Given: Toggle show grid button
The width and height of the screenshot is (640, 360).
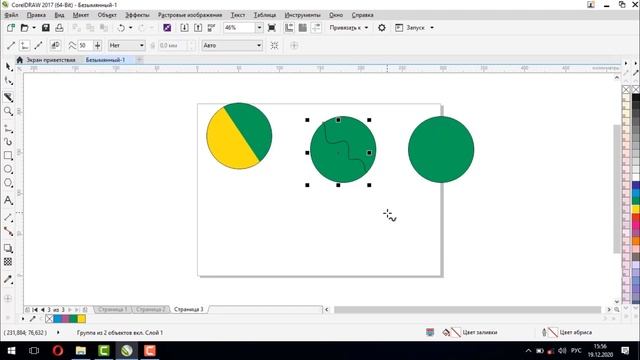Looking at the screenshot, I should click(302, 28).
